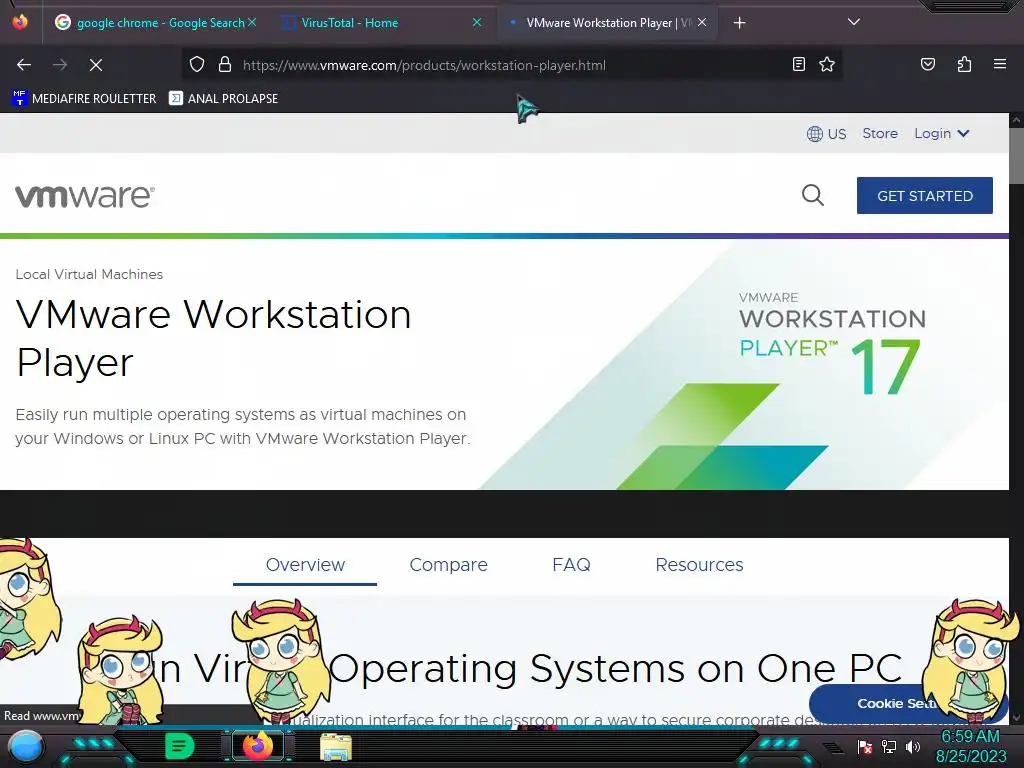Click the Local Virtual Machines breadcrumb text
This screenshot has width=1024, height=768.
coord(89,274)
